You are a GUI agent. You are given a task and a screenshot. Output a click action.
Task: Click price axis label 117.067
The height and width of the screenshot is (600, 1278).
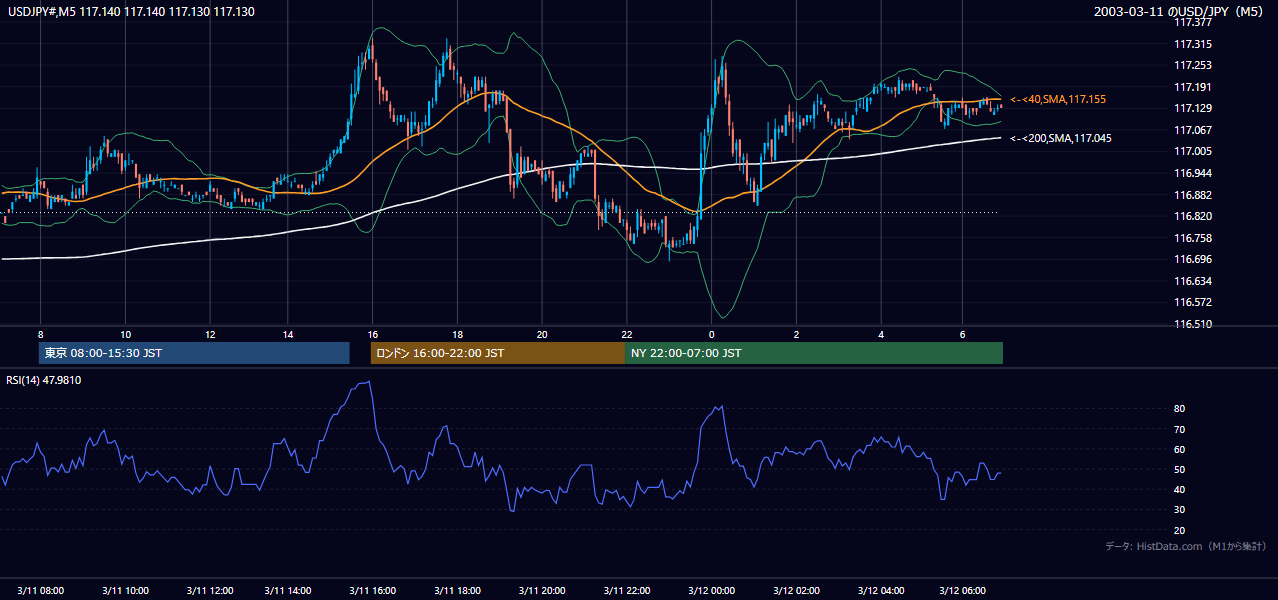[1193, 130]
